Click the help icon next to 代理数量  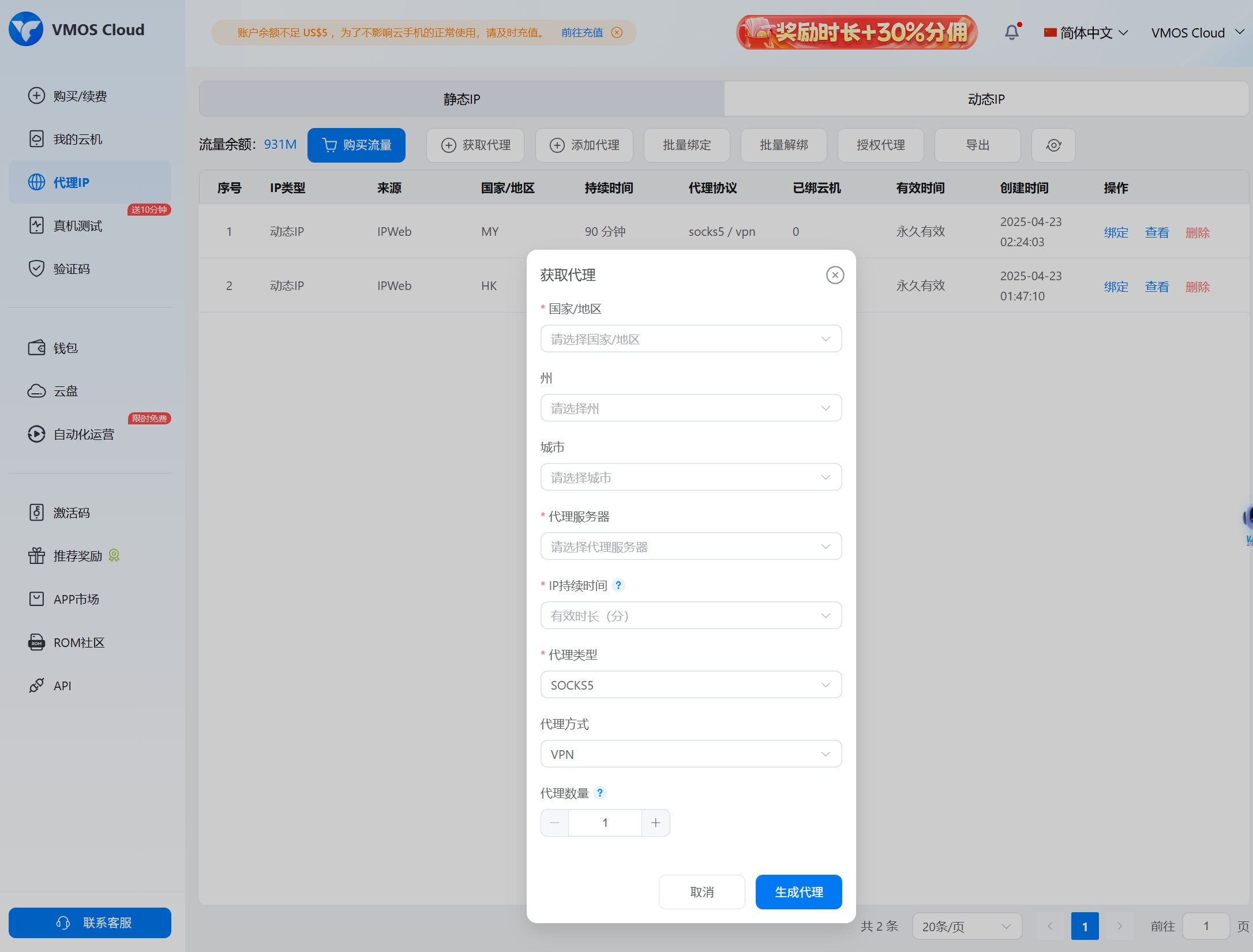[x=600, y=793]
